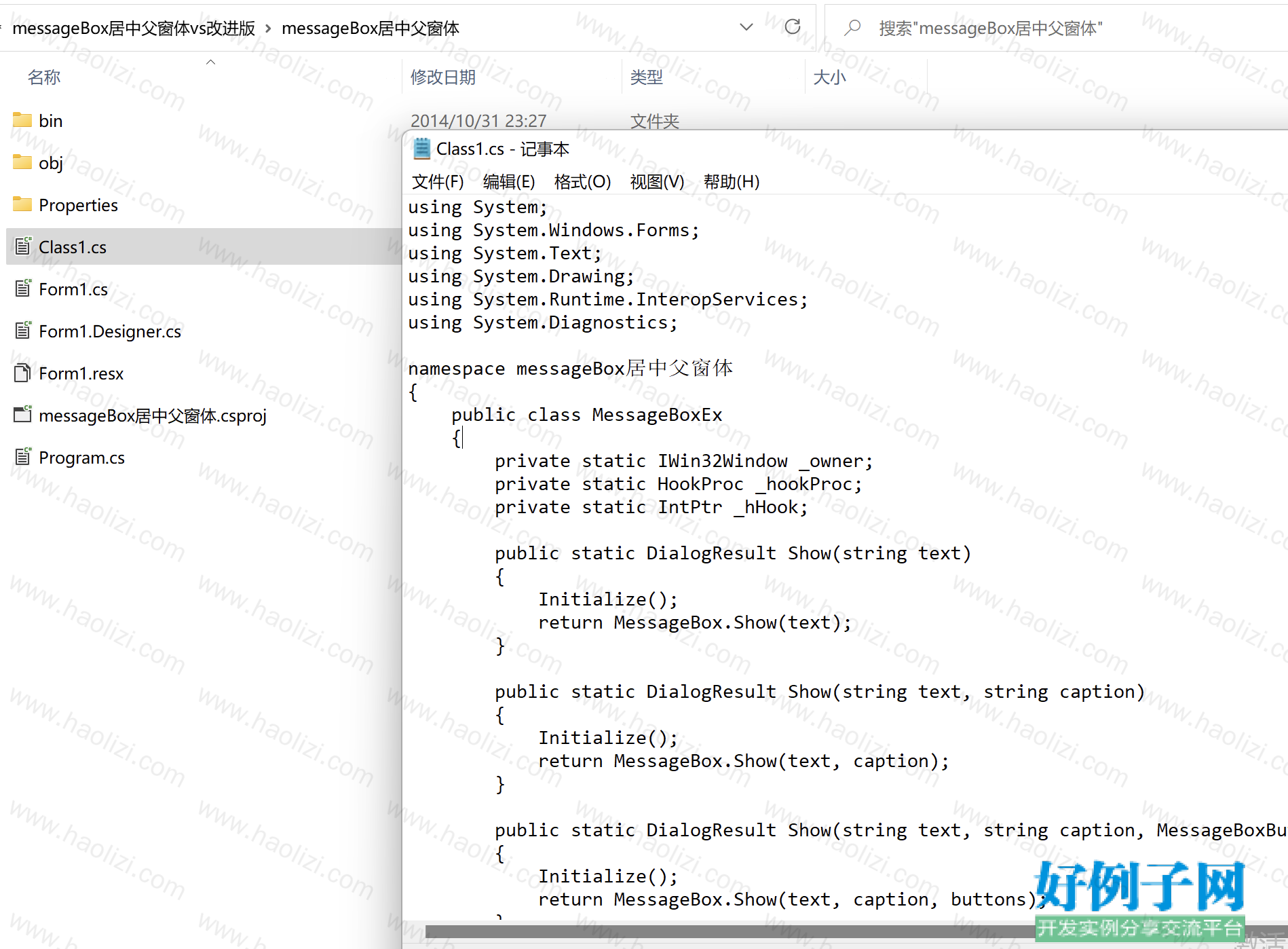Select the bin folder name
Image resolution: width=1288 pixels, height=949 pixels.
pos(51,121)
